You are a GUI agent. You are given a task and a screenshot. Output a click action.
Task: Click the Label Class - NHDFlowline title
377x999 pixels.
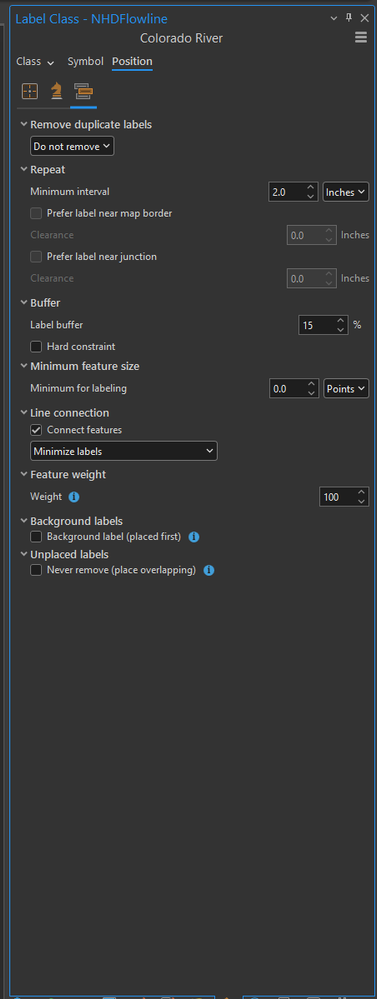click(92, 19)
